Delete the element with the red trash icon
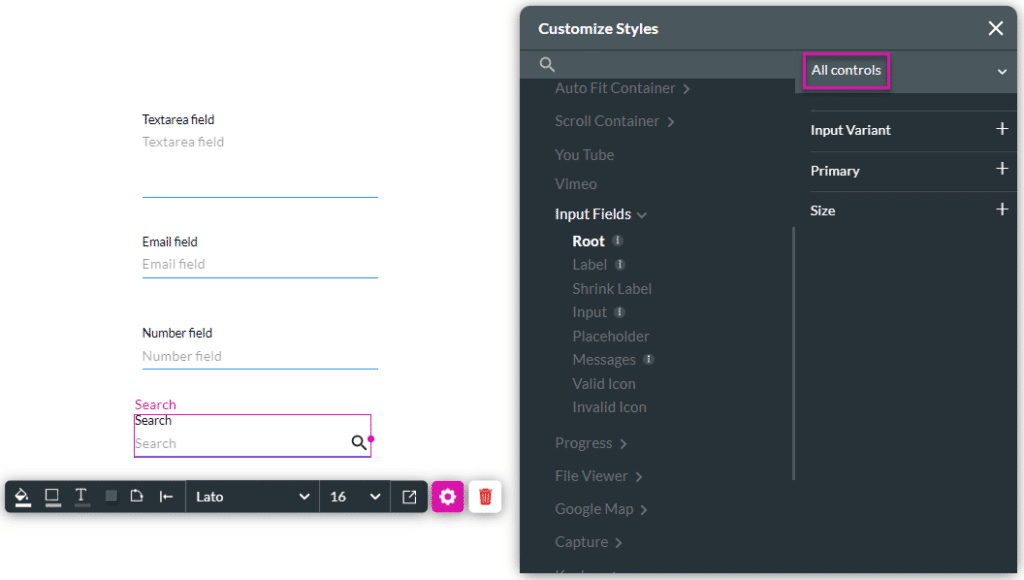 485,497
